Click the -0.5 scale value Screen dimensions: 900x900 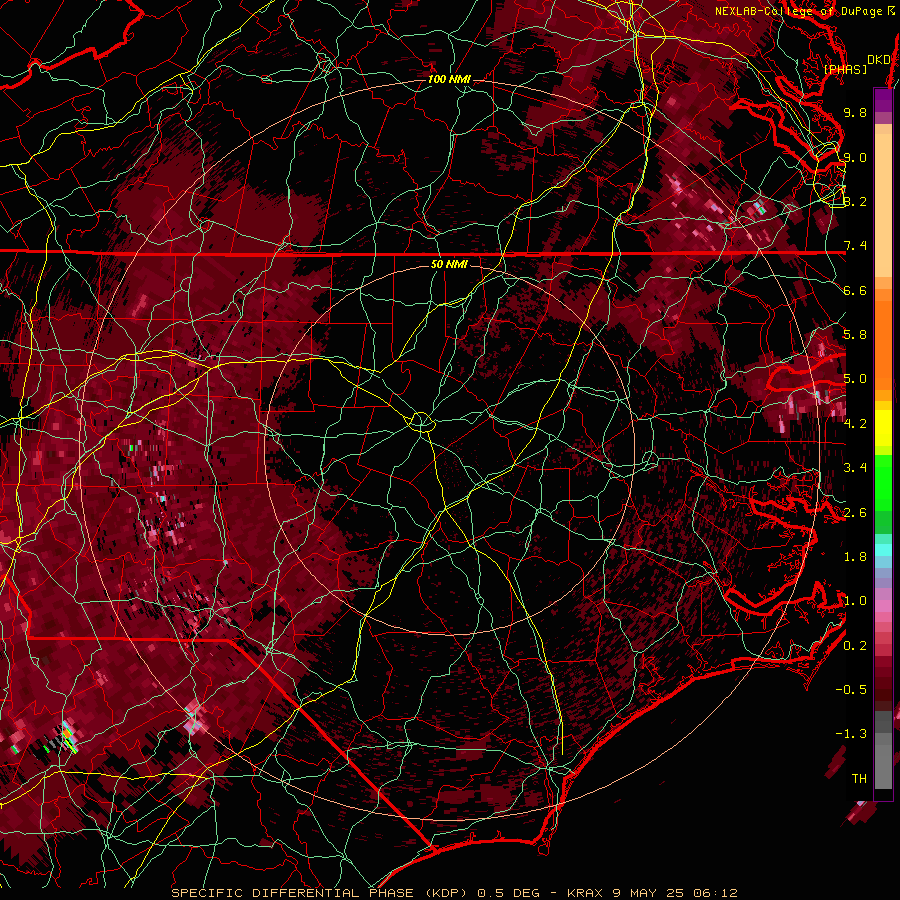851,690
